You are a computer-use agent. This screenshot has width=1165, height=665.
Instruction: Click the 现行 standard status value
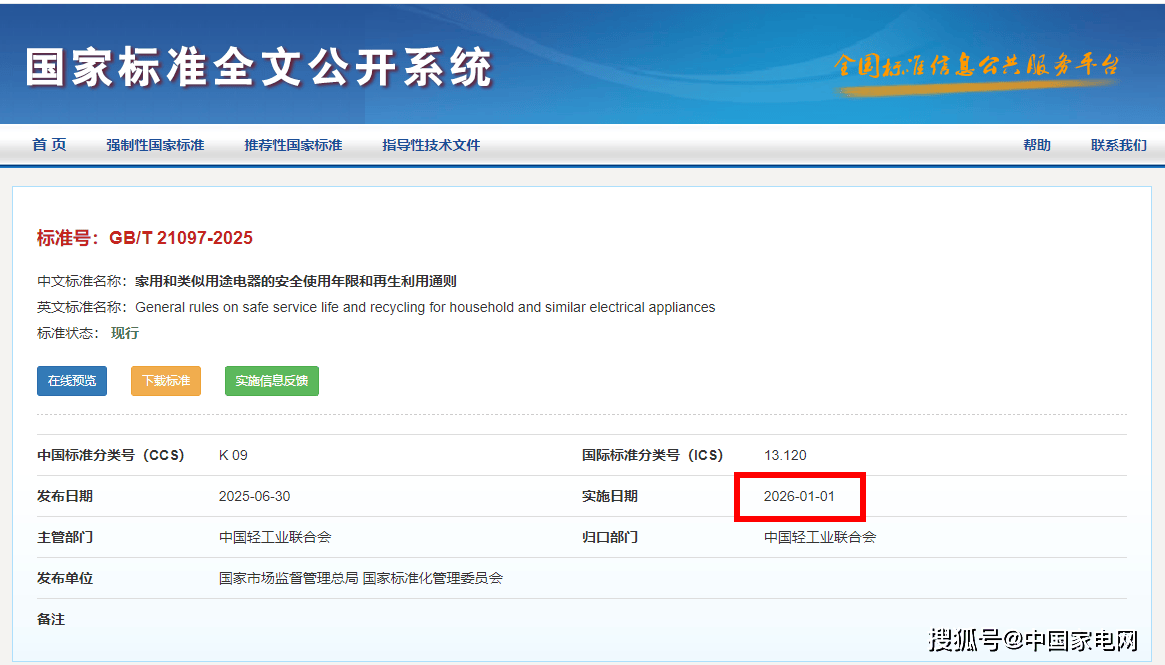point(125,333)
